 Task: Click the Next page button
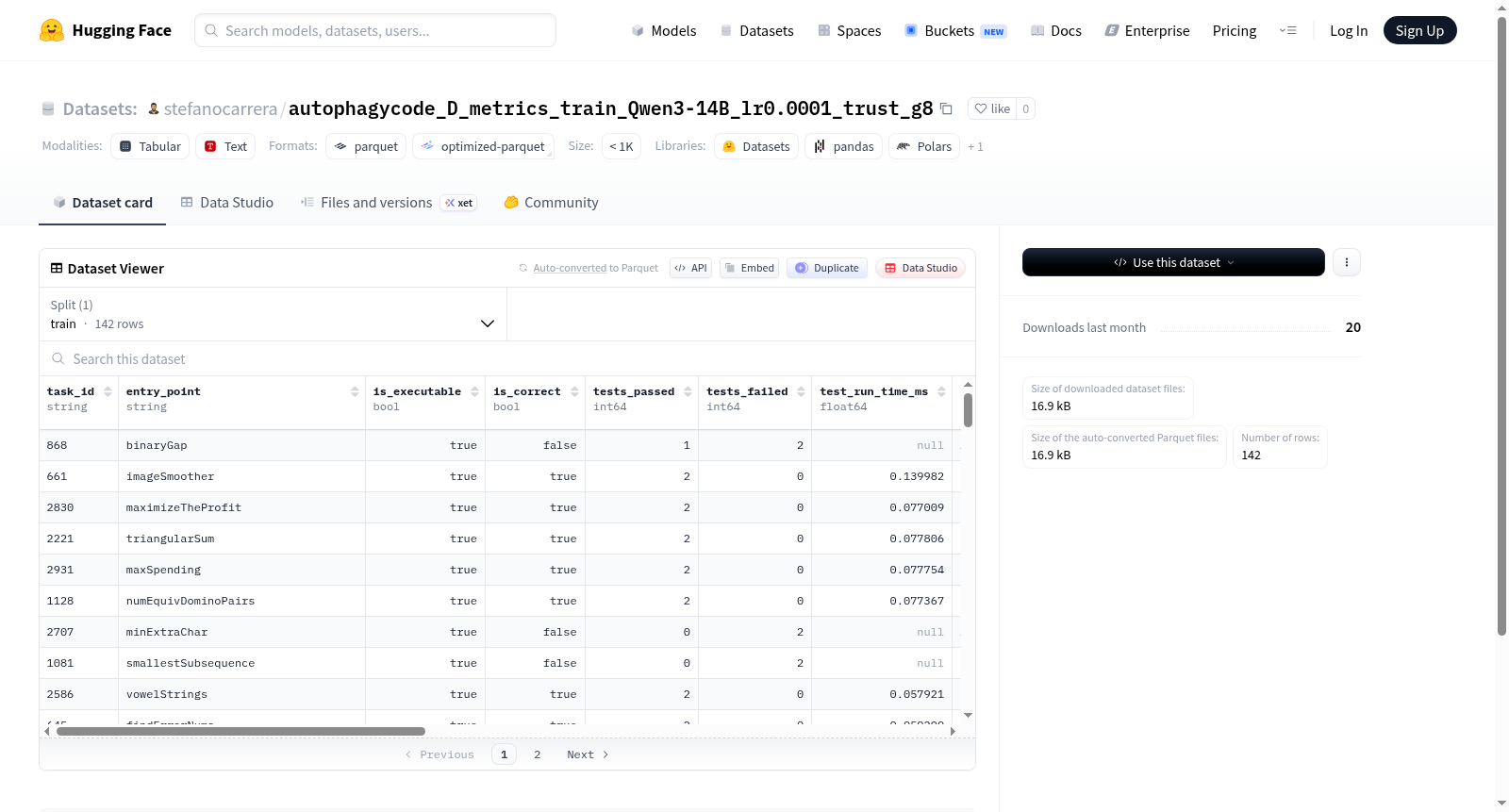click(588, 754)
